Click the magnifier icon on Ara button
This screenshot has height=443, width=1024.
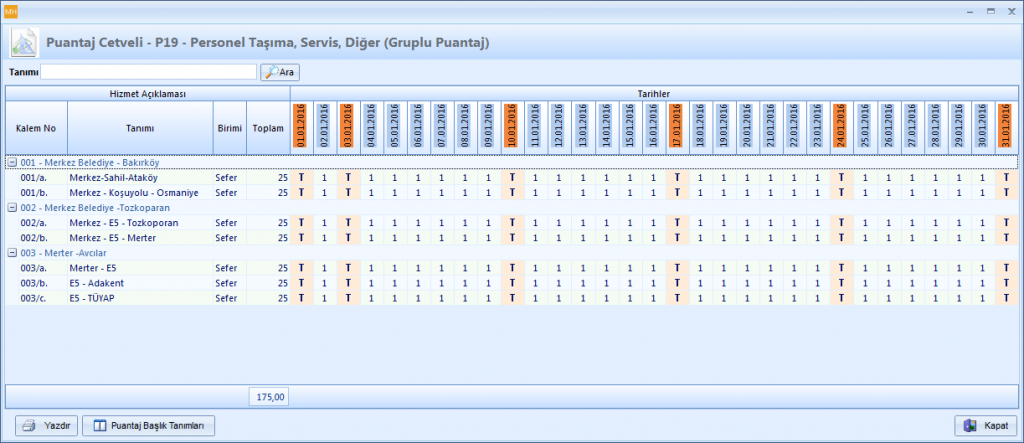[x=271, y=72]
